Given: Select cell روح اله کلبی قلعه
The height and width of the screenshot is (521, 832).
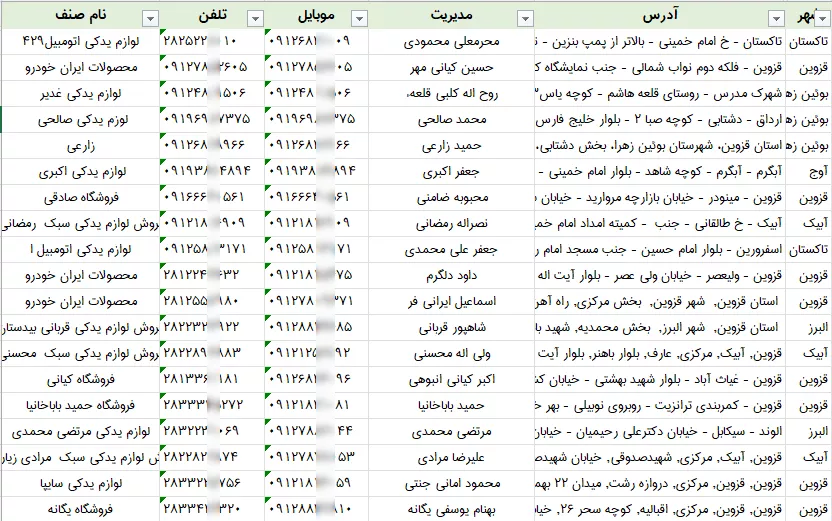Looking at the screenshot, I should pos(452,93).
